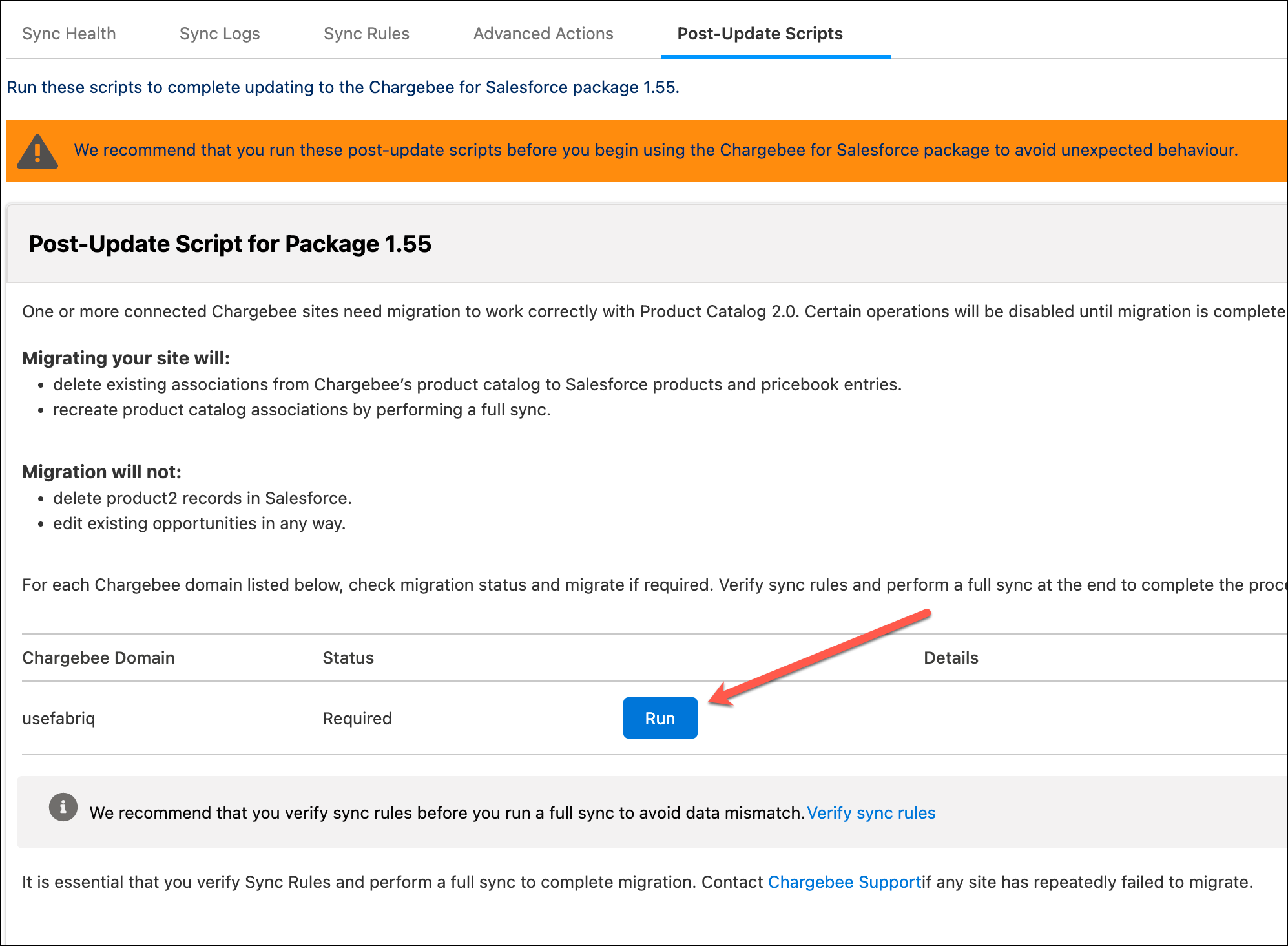
Task: Click the warning triangle icon in orange banner
Action: (x=37, y=152)
